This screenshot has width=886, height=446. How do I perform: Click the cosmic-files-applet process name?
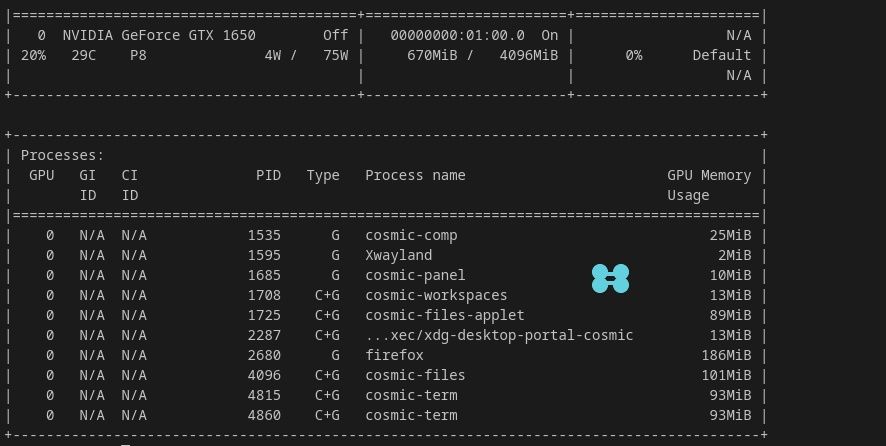point(444,315)
